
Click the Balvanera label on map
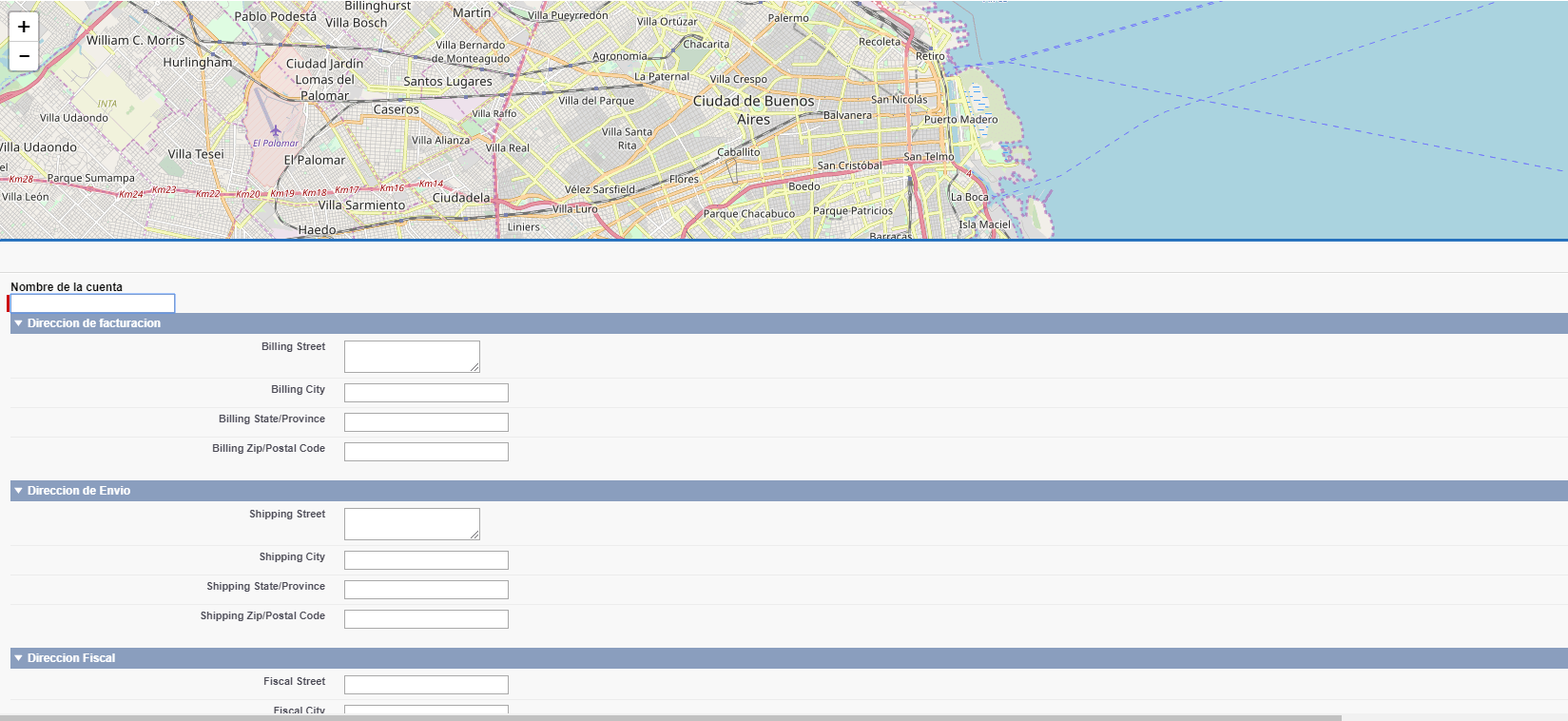(x=847, y=115)
